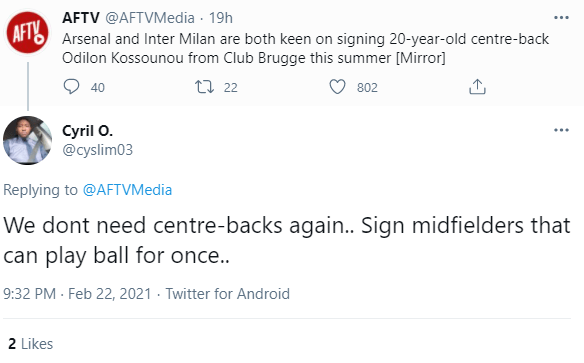This screenshot has width=584, height=363.
Task: Open the @AFTVMedia handle in tweet header
Action: point(150,17)
